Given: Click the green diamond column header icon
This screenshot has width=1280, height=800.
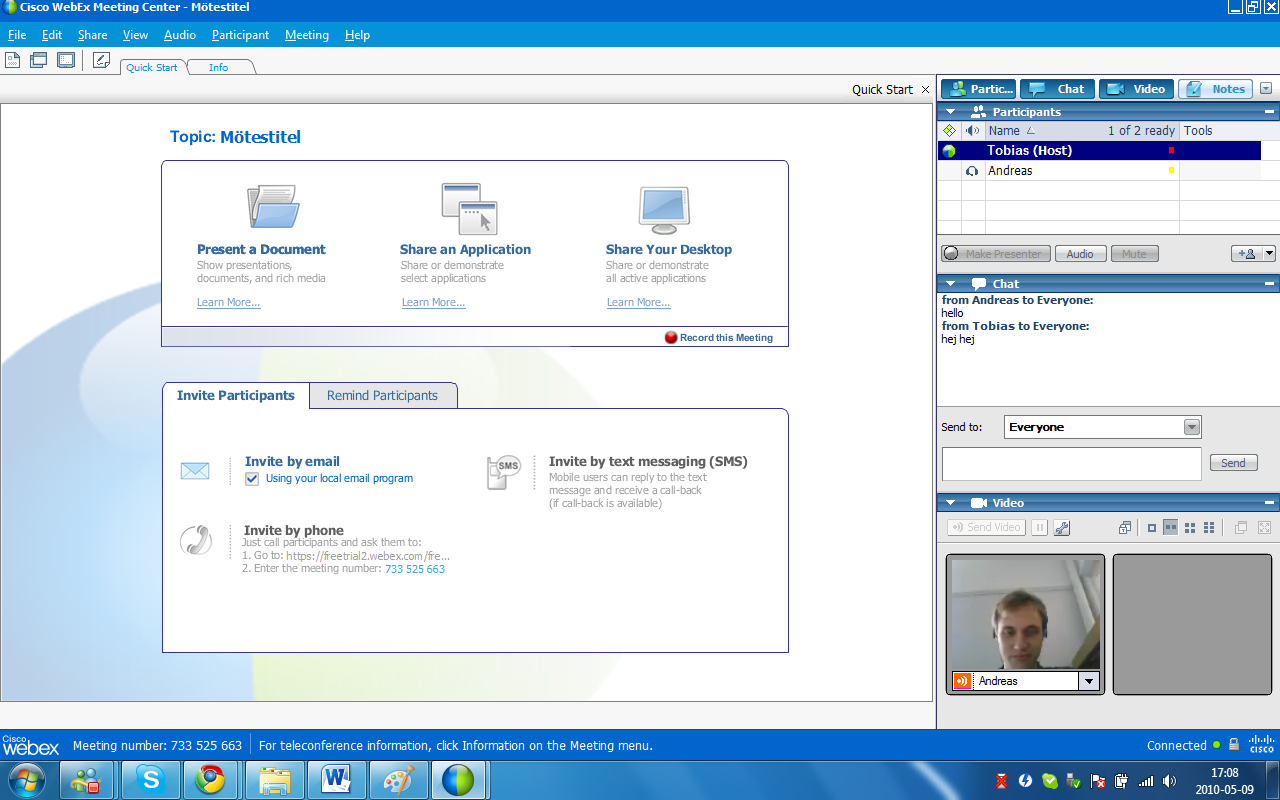Looking at the screenshot, I should pyautogui.click(x=949, y=131).
